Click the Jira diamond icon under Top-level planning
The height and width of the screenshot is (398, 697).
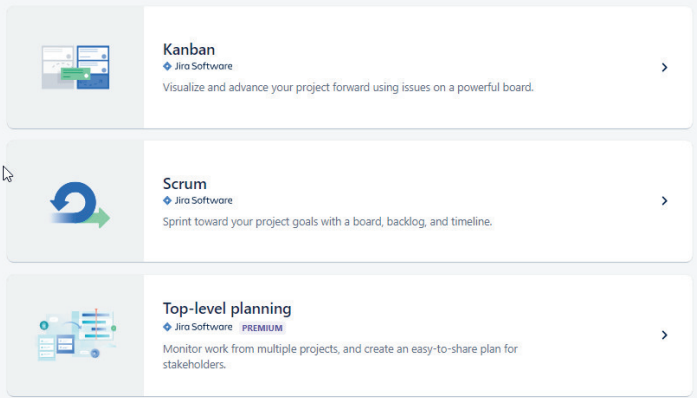(x=167, y=327)
